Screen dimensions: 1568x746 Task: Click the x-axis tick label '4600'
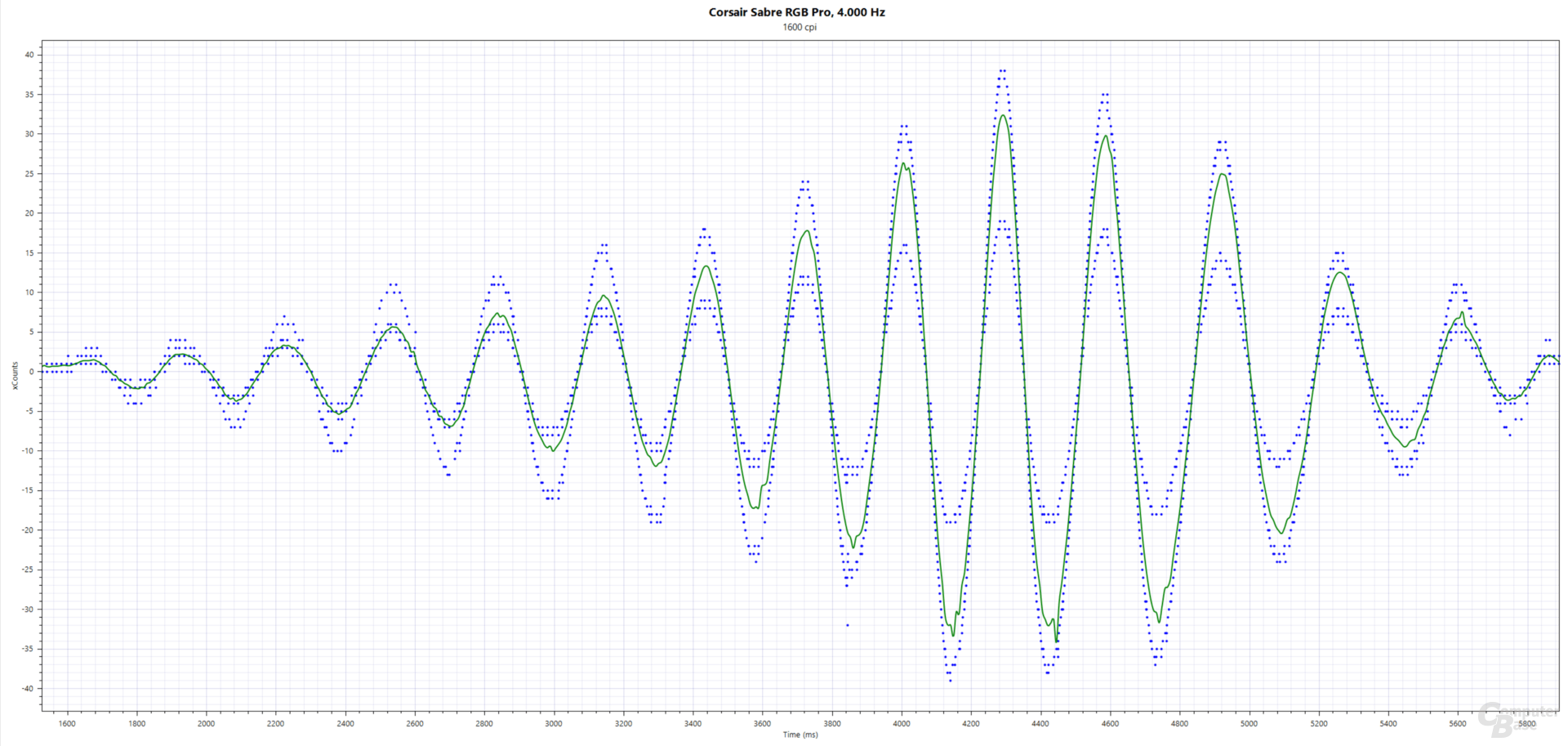[x=1110, y=723]
